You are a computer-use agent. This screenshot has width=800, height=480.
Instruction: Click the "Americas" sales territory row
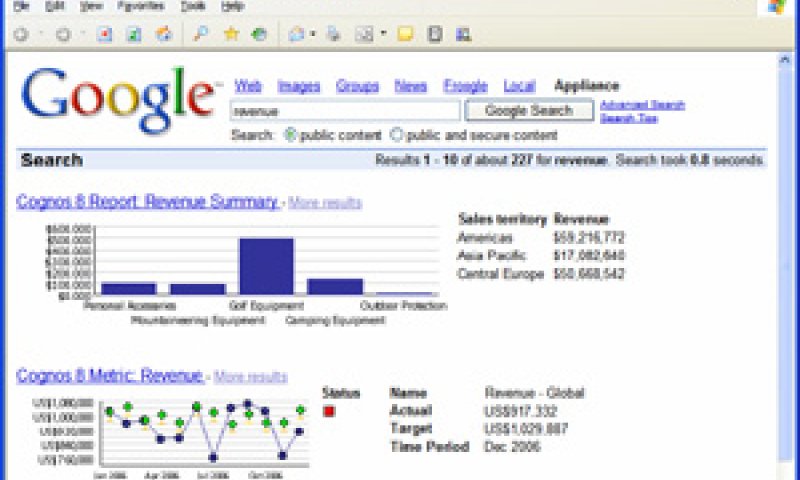(541, 237)
